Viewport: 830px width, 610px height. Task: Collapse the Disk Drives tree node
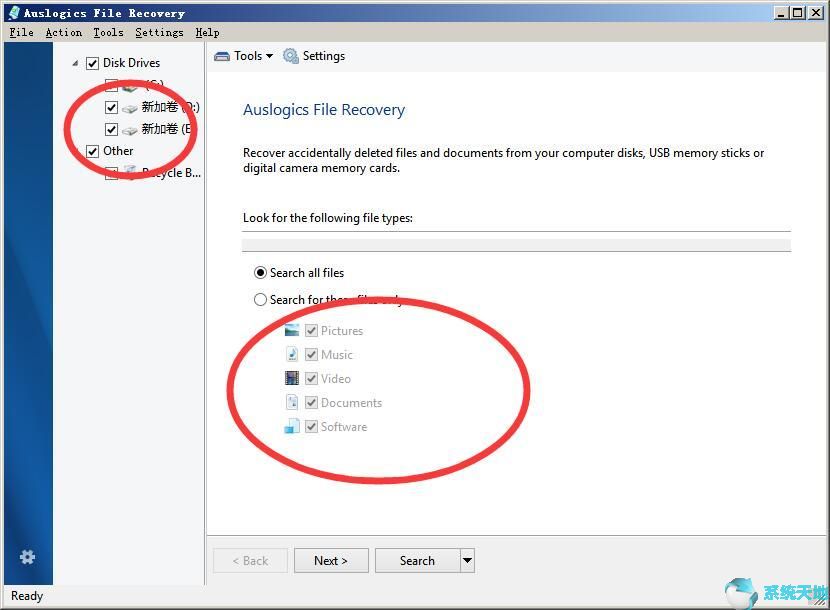tap(74, 62)
